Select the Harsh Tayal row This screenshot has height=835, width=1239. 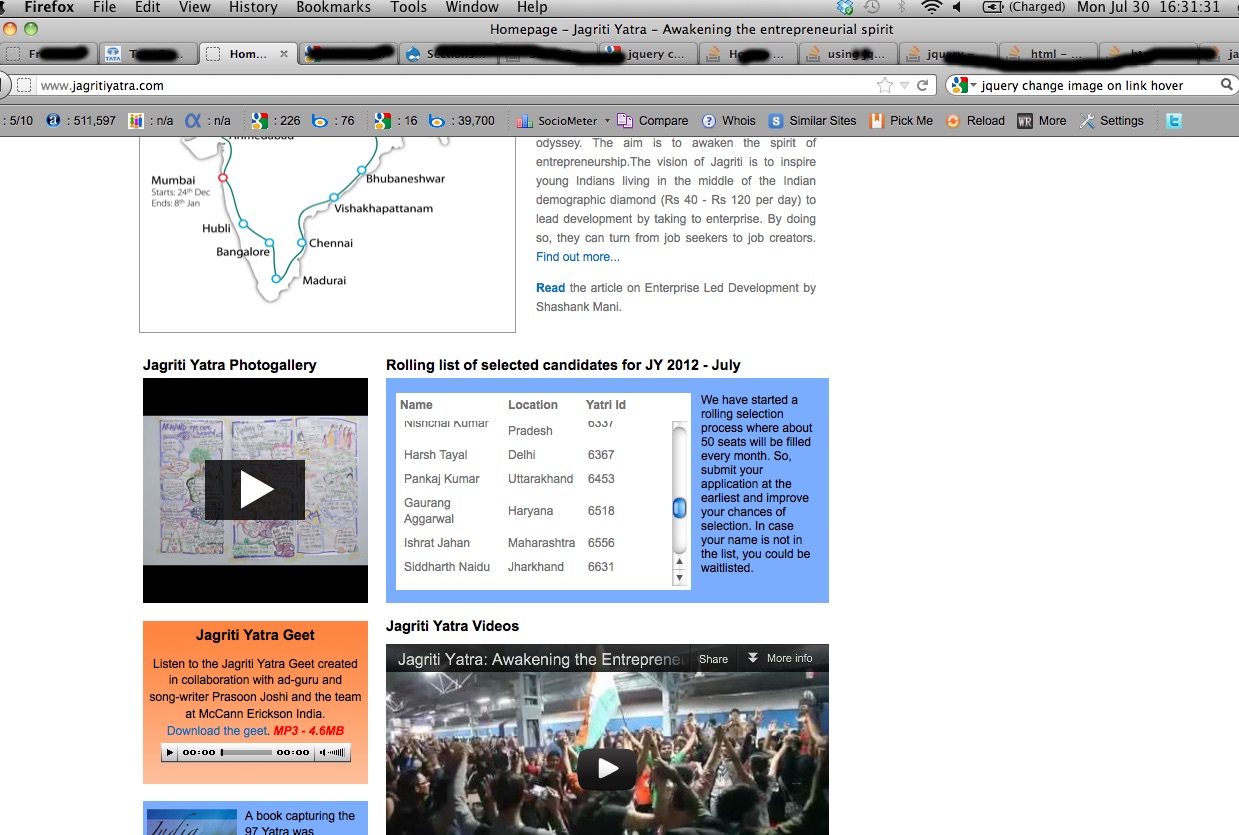pos(536,455)
